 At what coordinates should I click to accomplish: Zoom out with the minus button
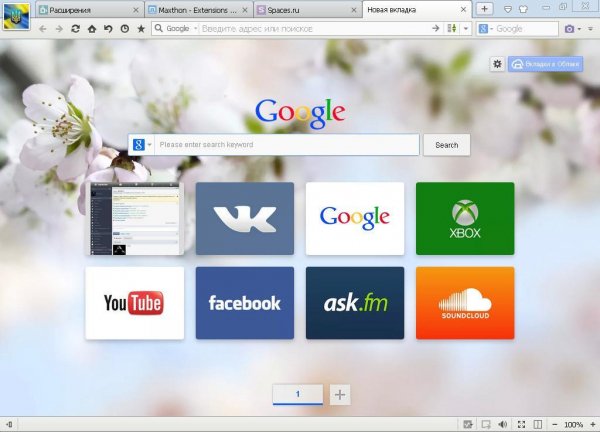click(x=555, y=425)
